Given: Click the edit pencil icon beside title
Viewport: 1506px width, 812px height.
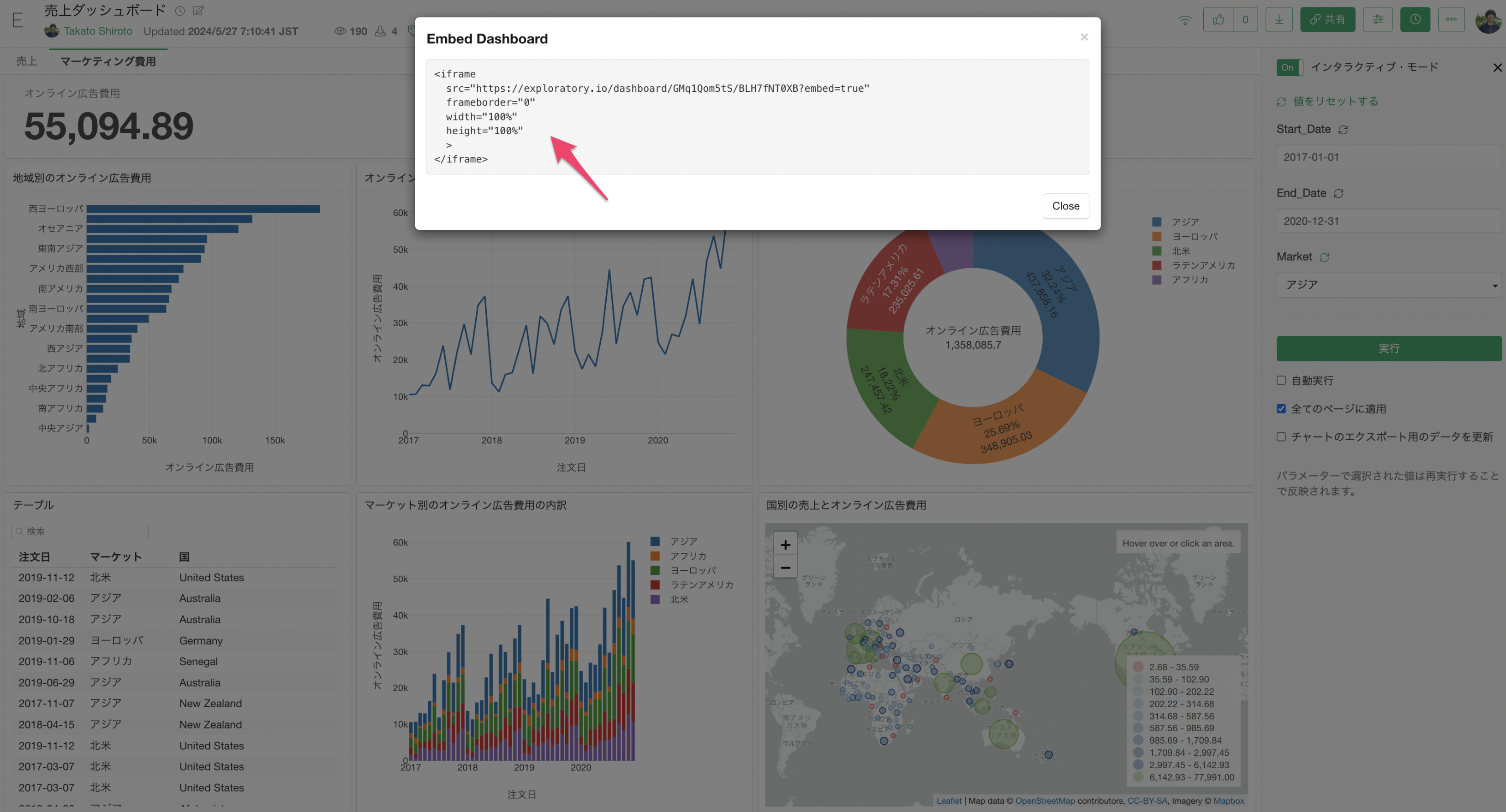Looking at the screenshot, I should pyautogui.click(x=199, y=11).
